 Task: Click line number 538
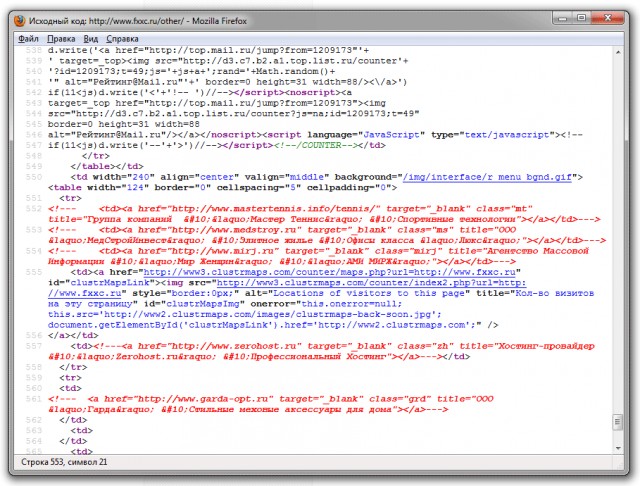tap(34, 50)
